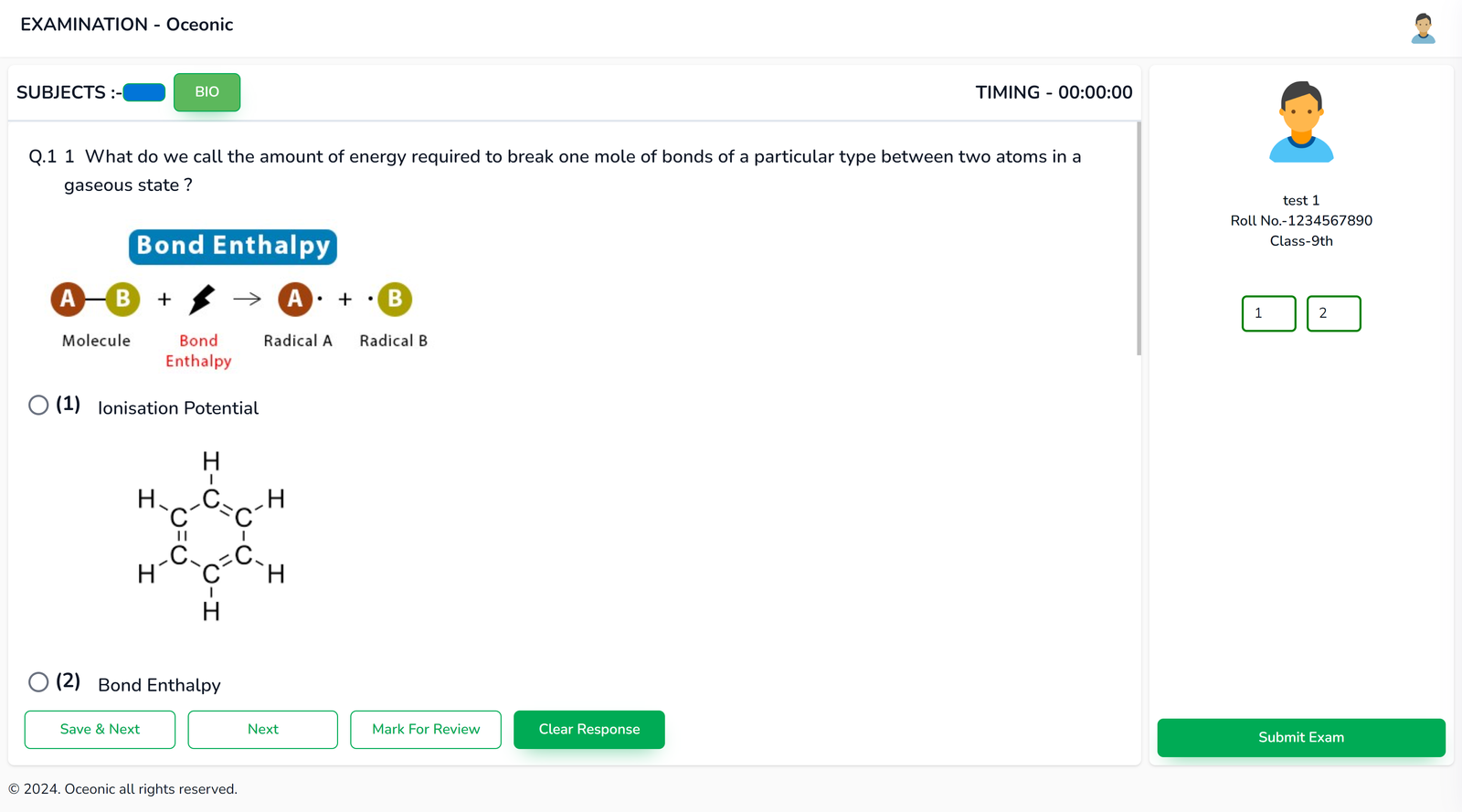Click the Radical A circle icon
The image size is (1462, 812).
point(295,299)
